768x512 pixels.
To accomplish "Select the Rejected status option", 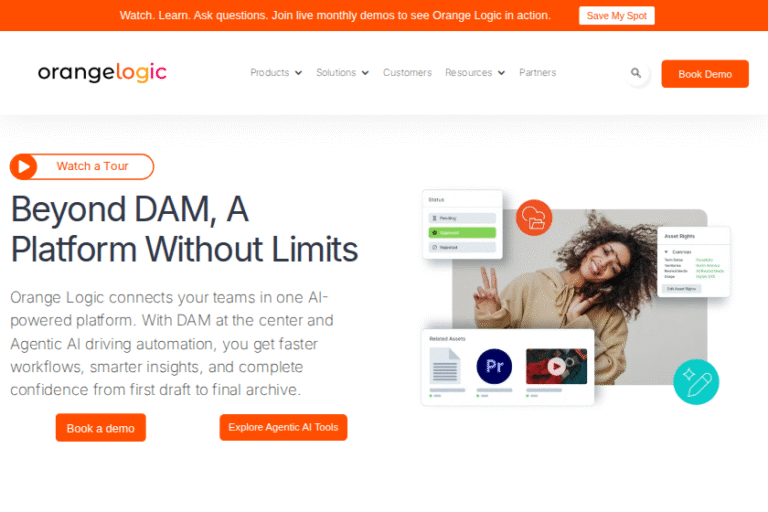I will (462, 247).
